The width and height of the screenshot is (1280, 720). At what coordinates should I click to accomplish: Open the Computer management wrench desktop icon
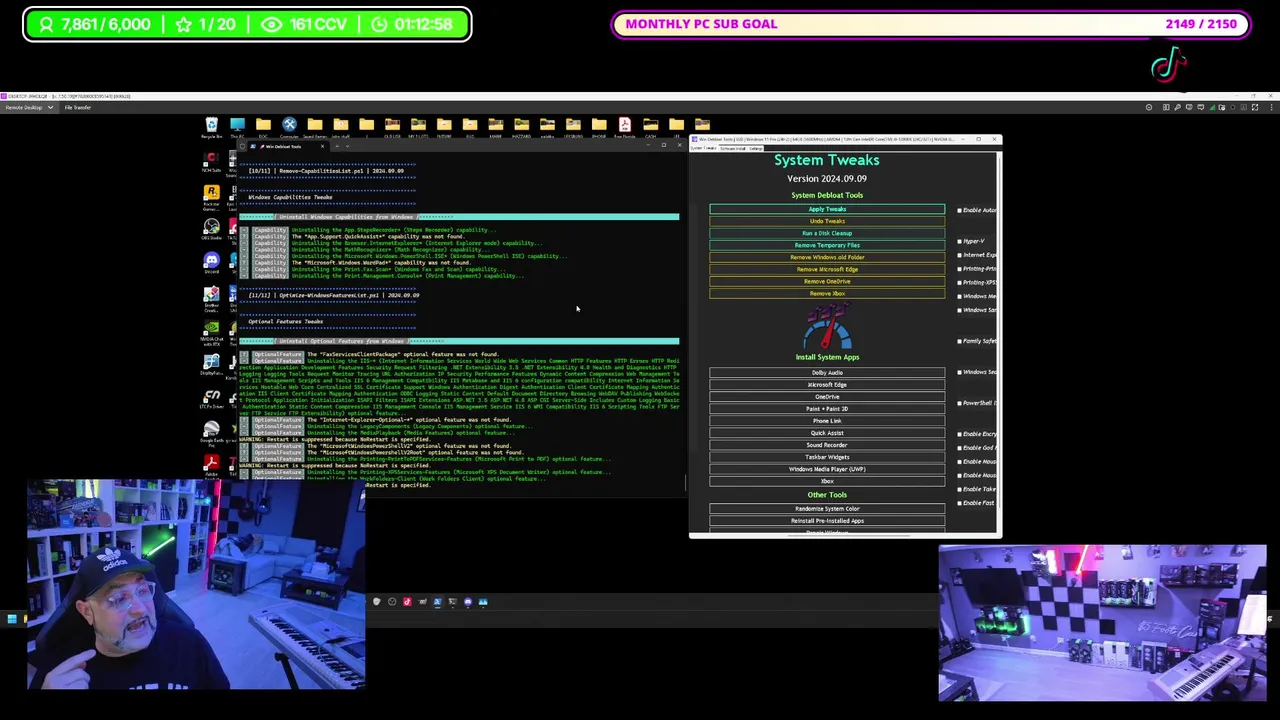pos(289,127)
